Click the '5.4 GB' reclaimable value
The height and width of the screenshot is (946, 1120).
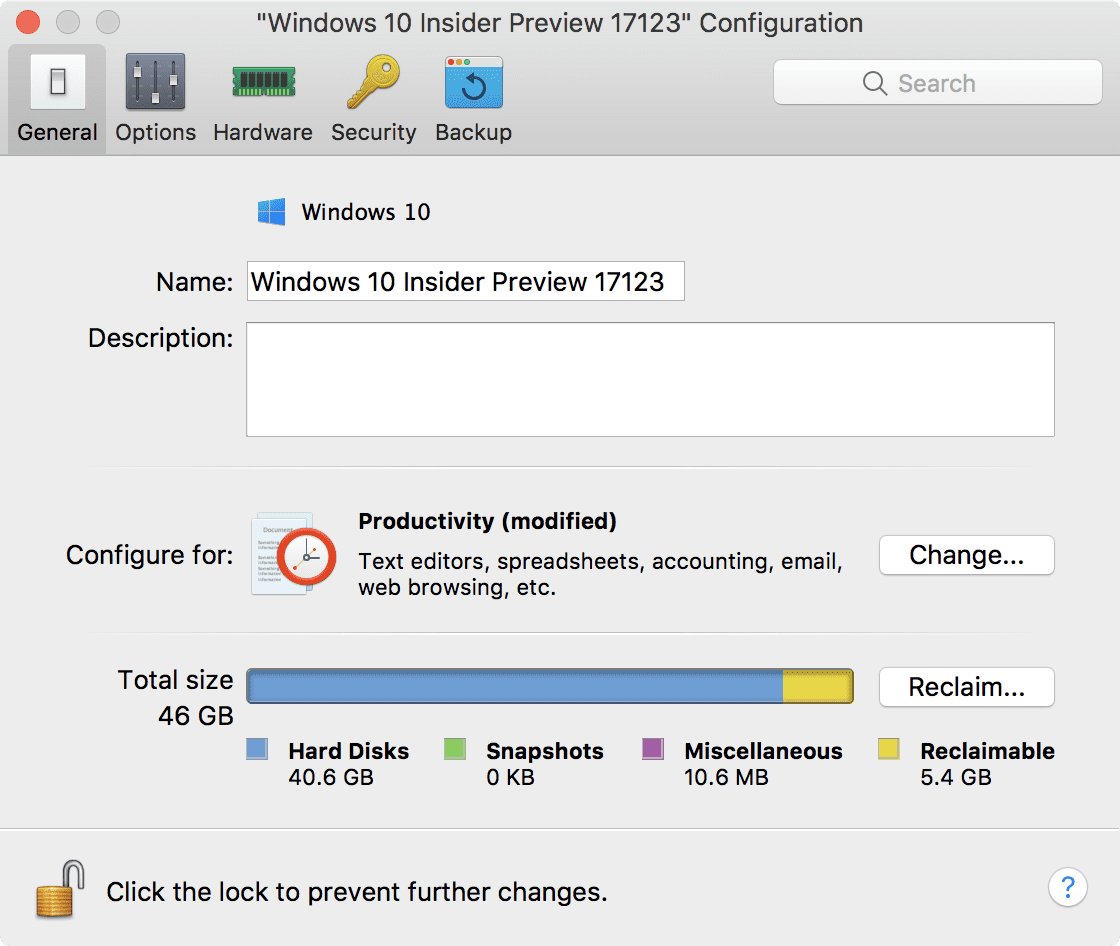956,777
